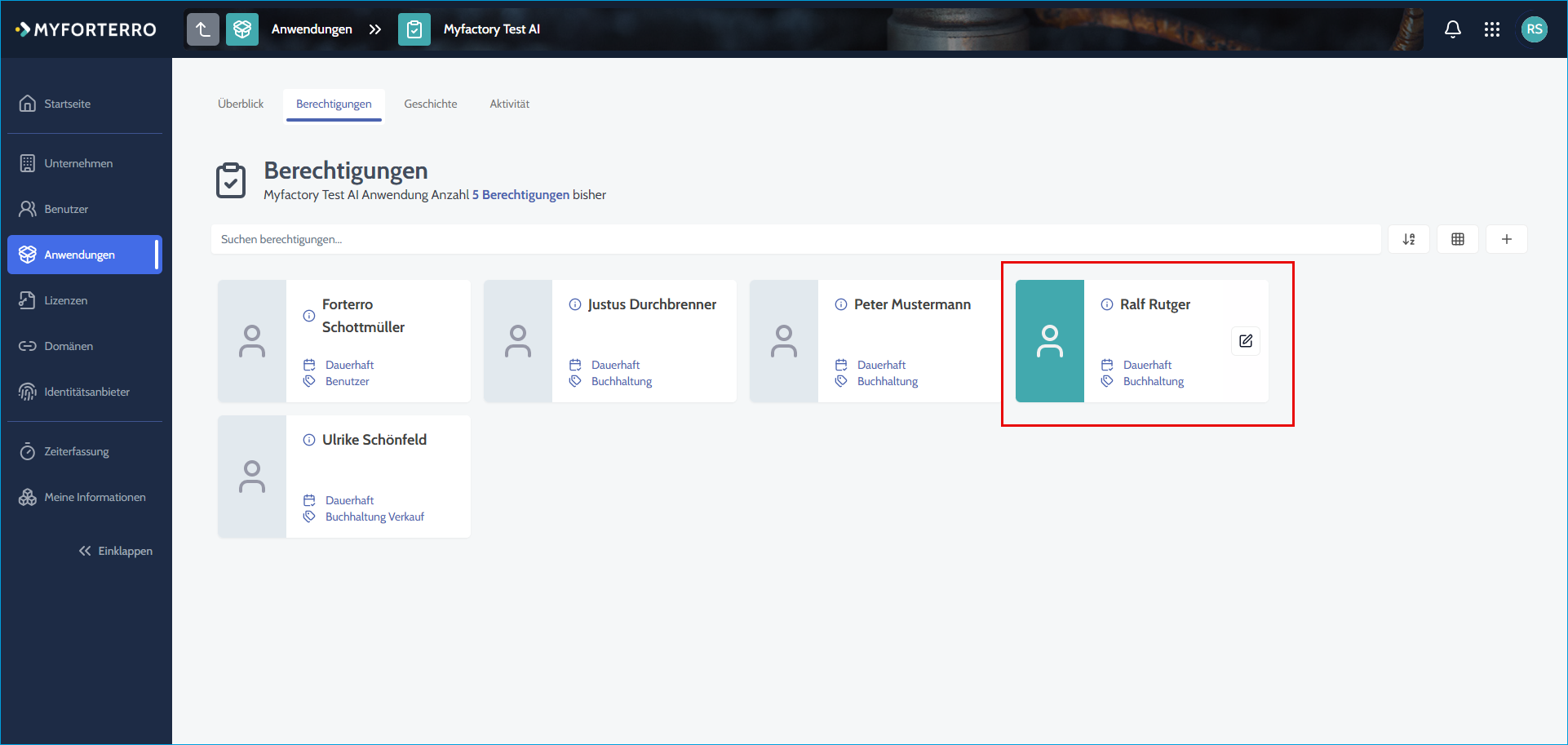Switch to table view icon

click(1458, 239)
